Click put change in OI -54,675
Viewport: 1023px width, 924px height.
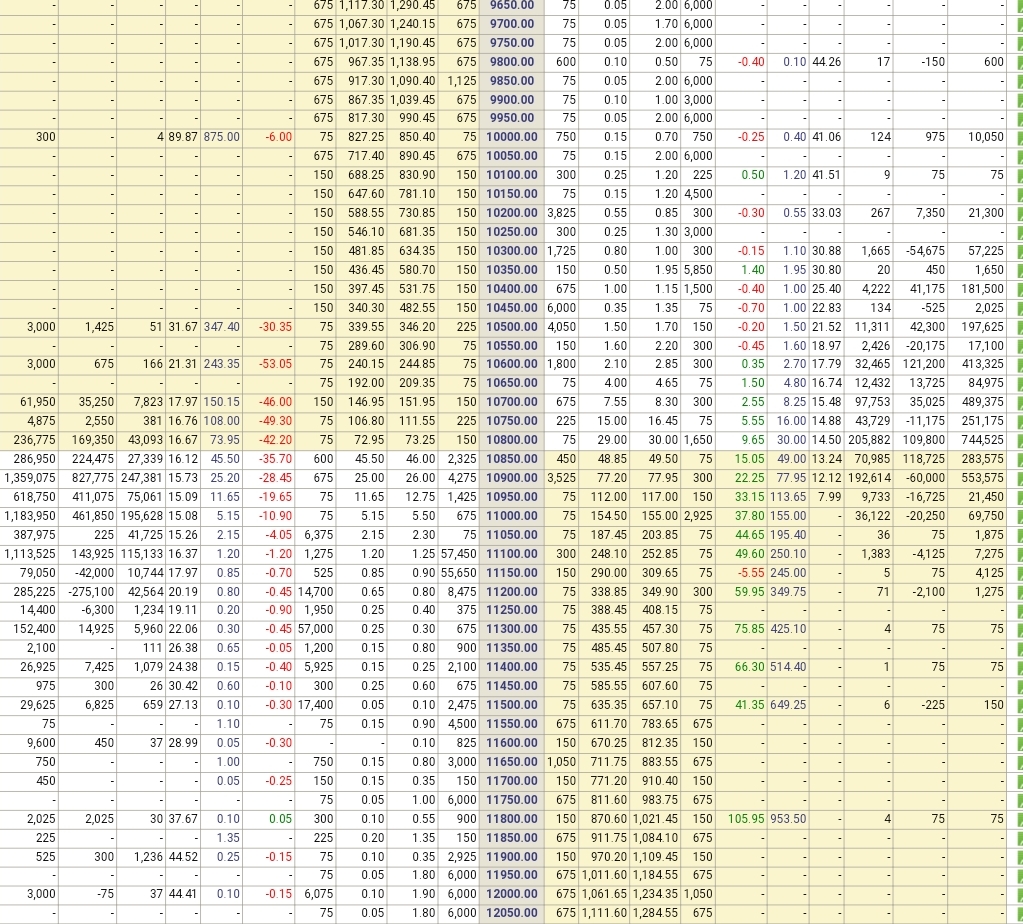pos(926,251)
